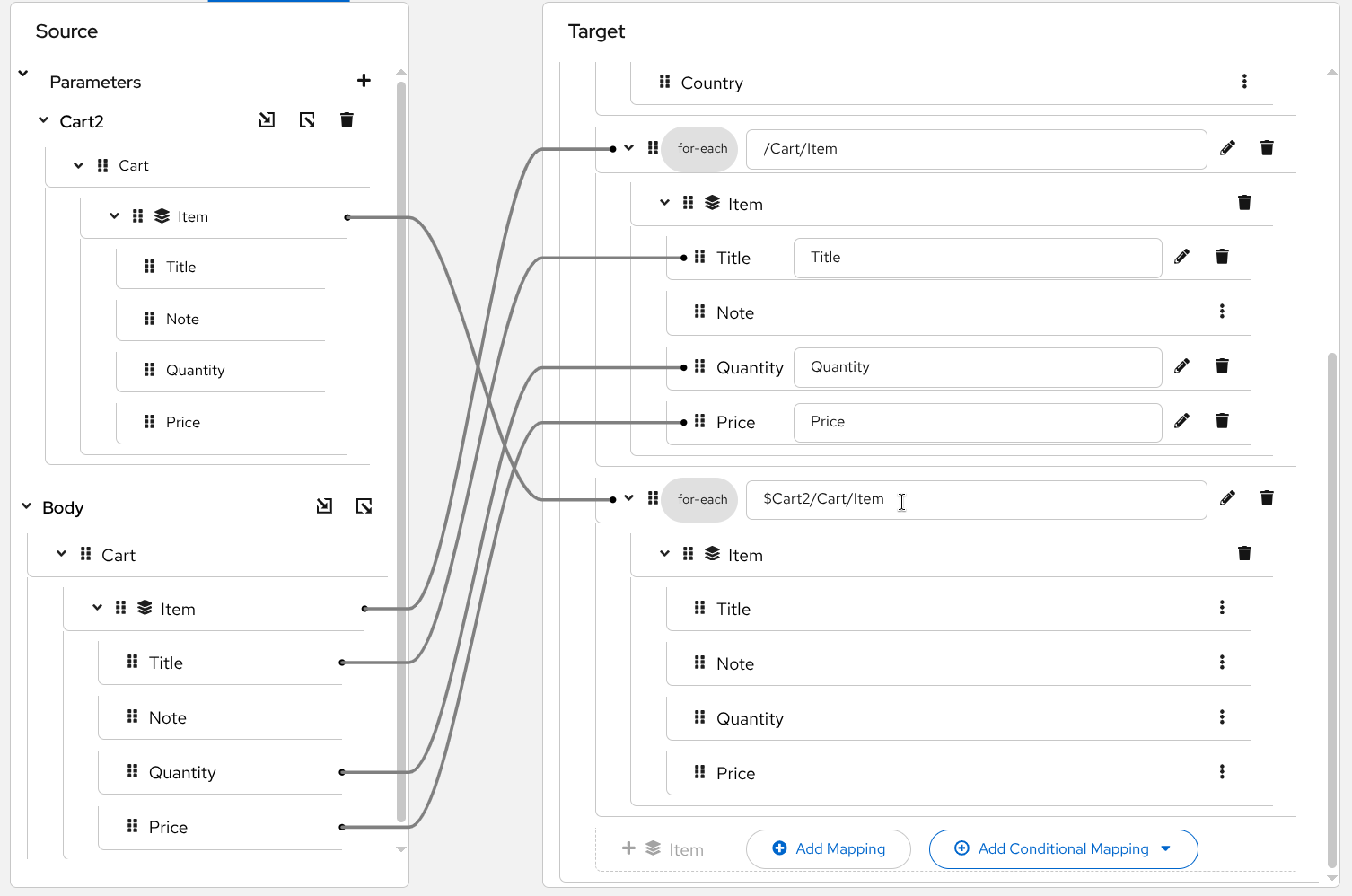Click the Target panel vertical scrollbar

pos(1331,611)
